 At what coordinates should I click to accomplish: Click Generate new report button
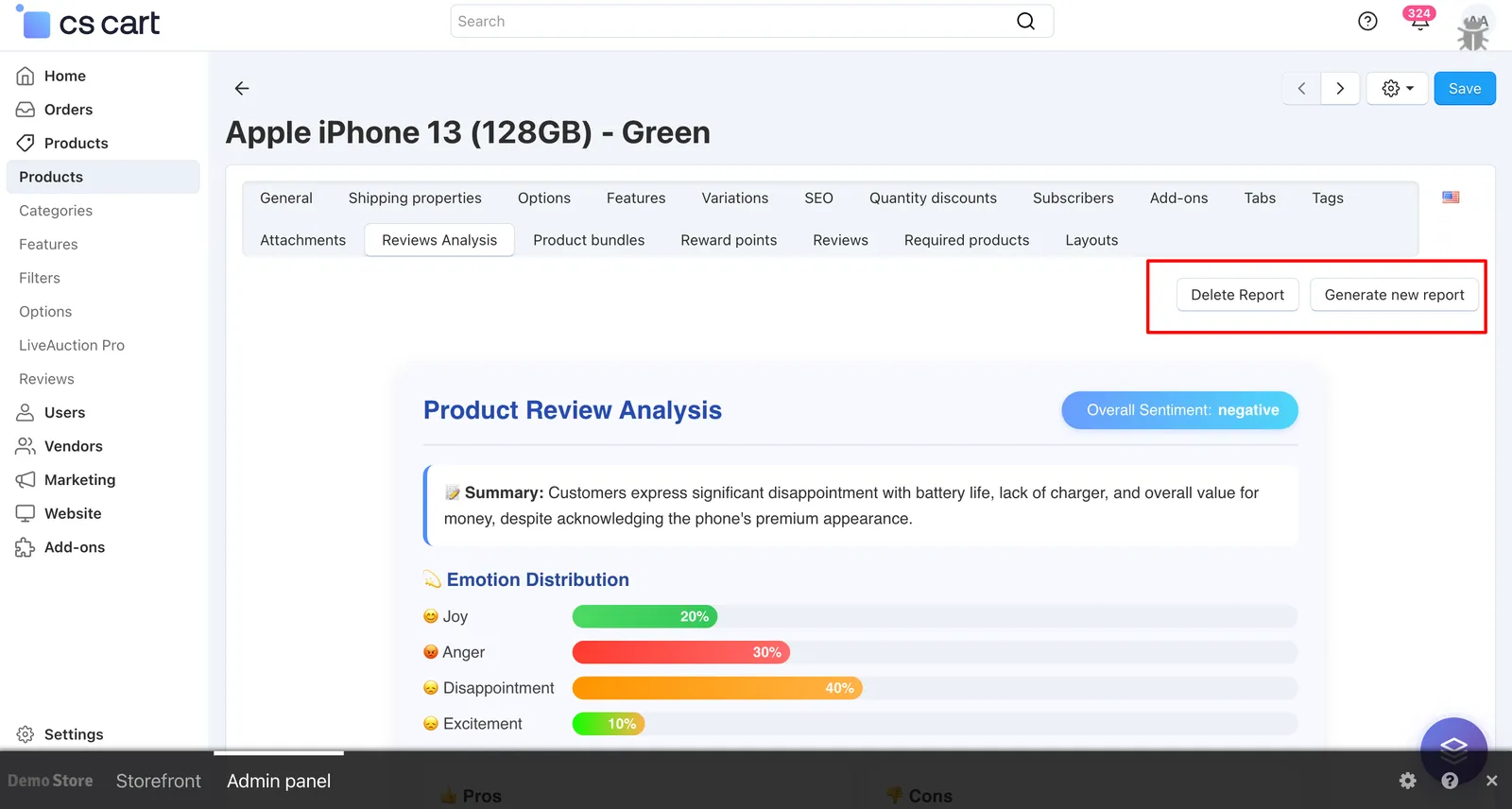coord(1394,295)
